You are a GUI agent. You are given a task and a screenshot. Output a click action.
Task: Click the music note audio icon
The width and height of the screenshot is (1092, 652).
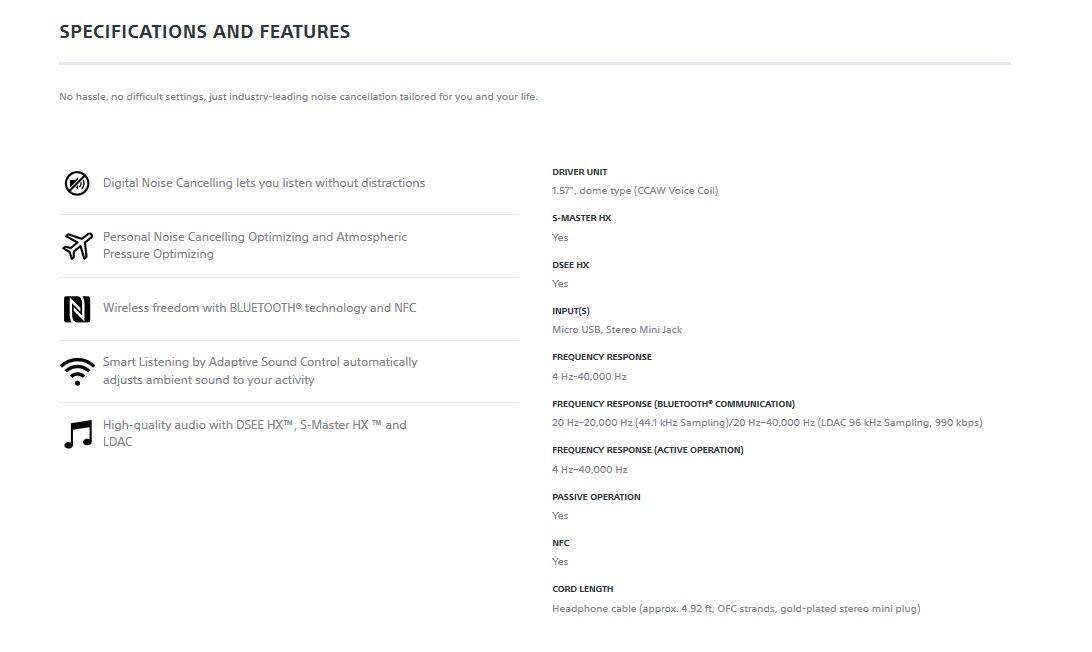pyautogui.click(x=77, y=434)
